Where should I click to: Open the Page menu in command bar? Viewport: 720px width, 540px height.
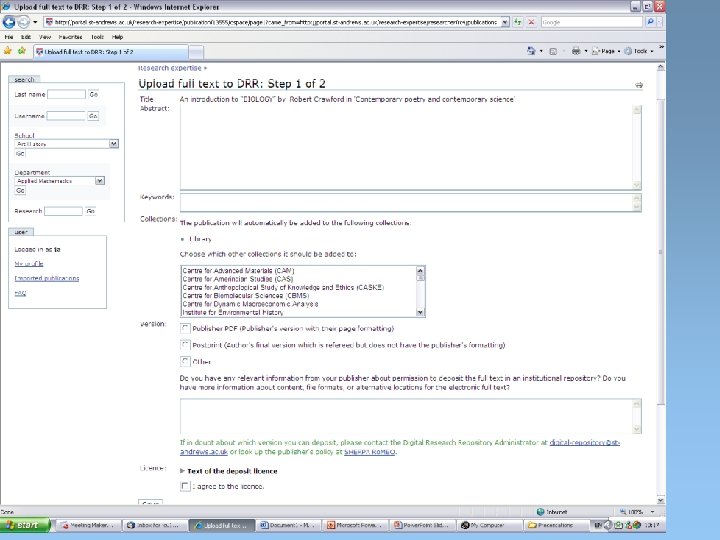(x=606, y=51)
